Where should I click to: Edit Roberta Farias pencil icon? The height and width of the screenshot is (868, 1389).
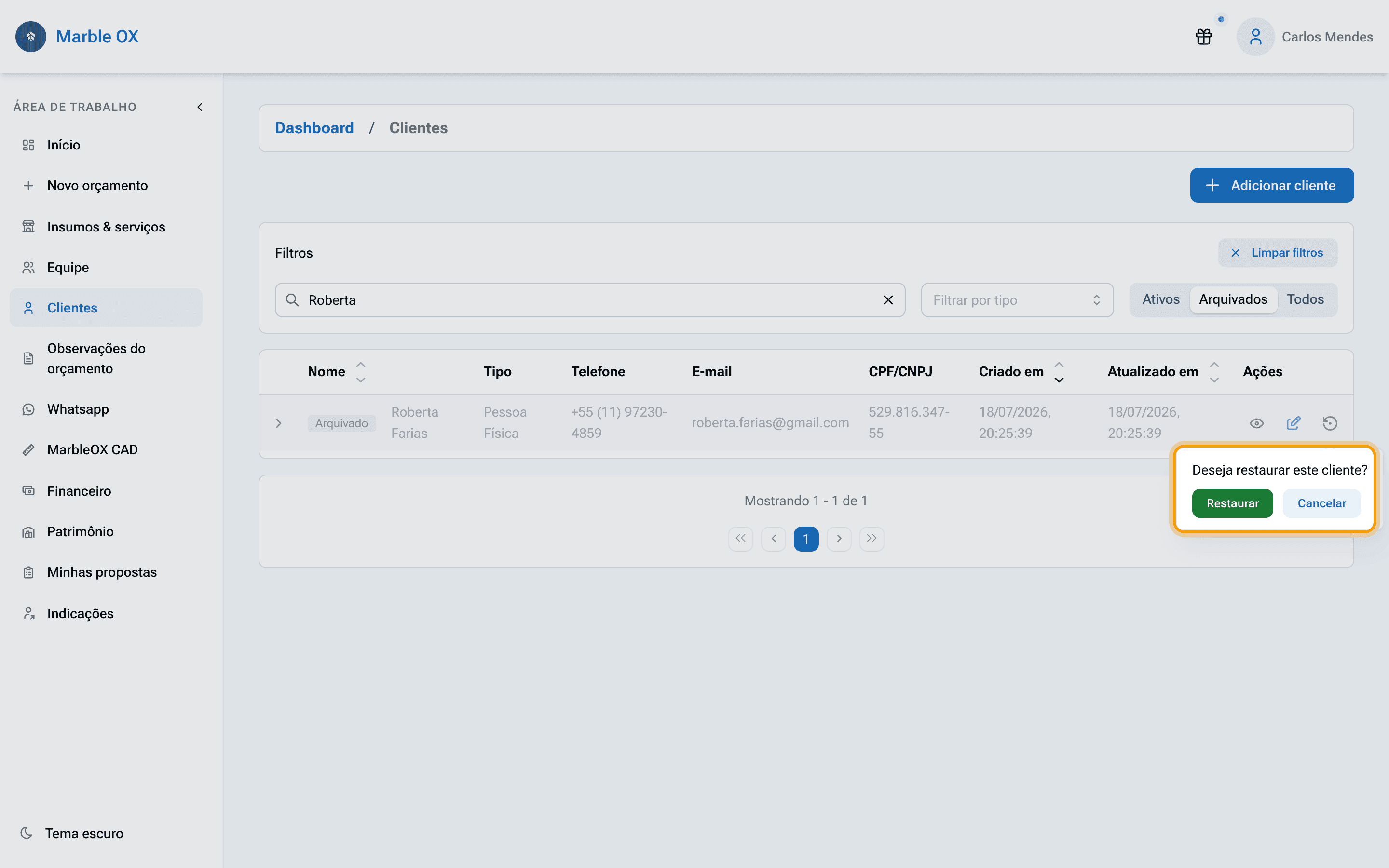[x=1293, y=423]
